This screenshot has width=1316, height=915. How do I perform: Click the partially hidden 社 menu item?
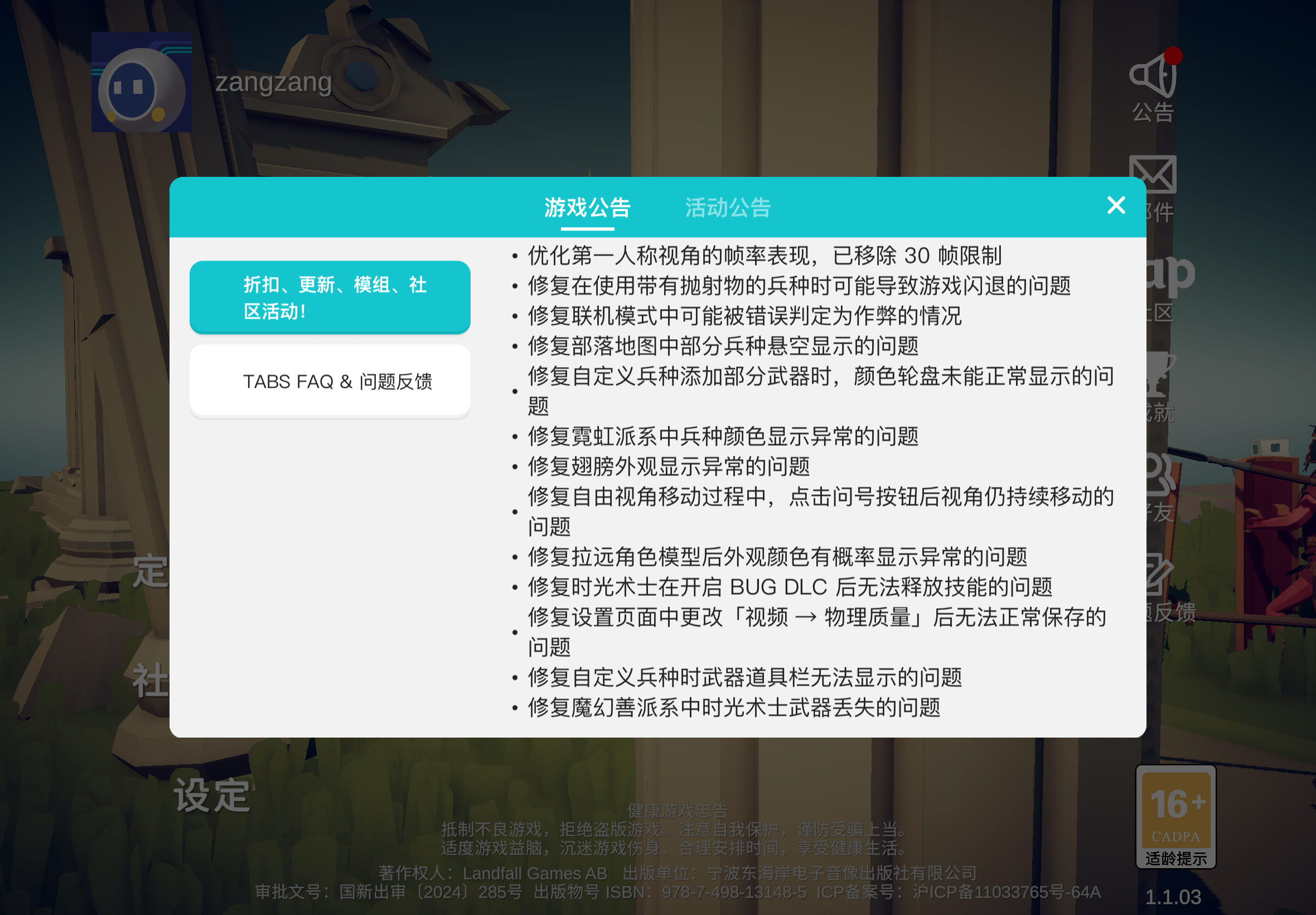[x=150, y=681]
